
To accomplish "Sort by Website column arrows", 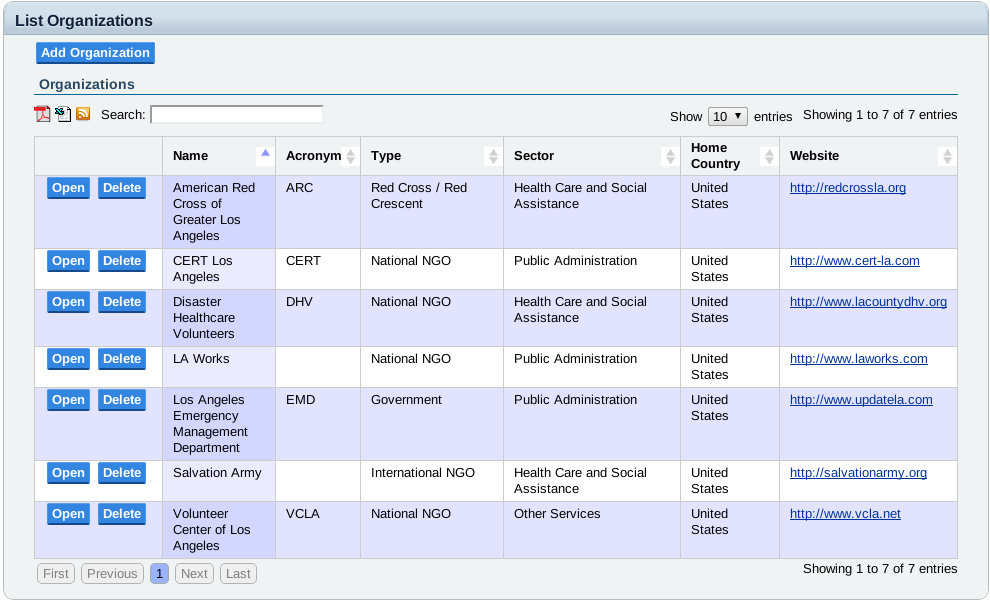I will point(947,156).
